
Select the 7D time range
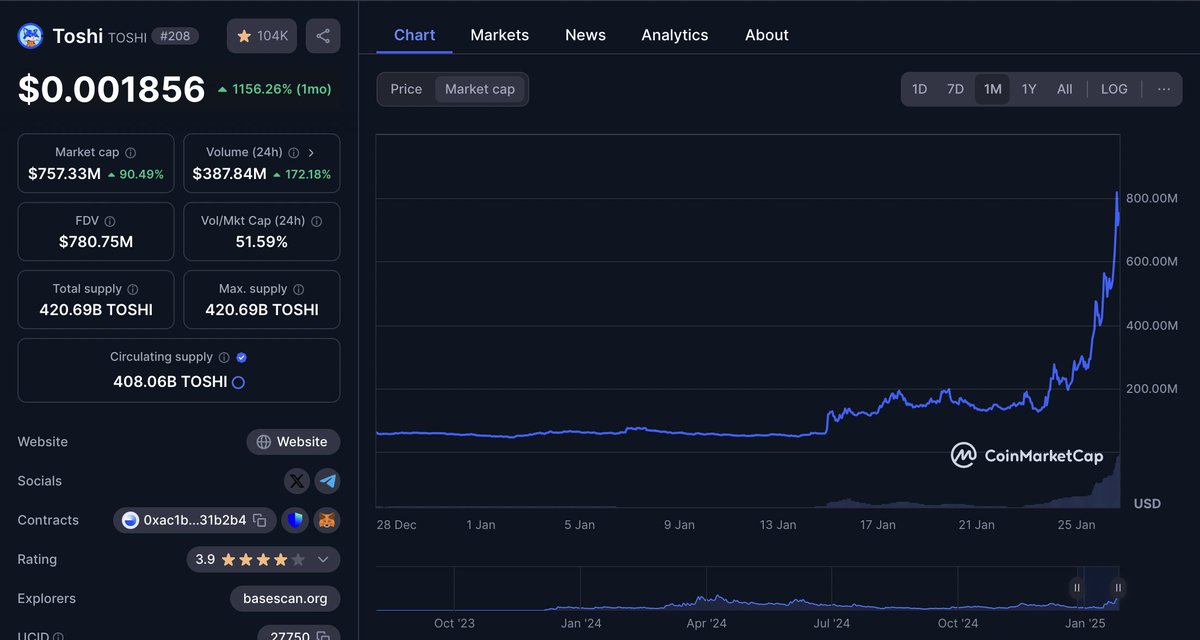click(x=955, y=89)
